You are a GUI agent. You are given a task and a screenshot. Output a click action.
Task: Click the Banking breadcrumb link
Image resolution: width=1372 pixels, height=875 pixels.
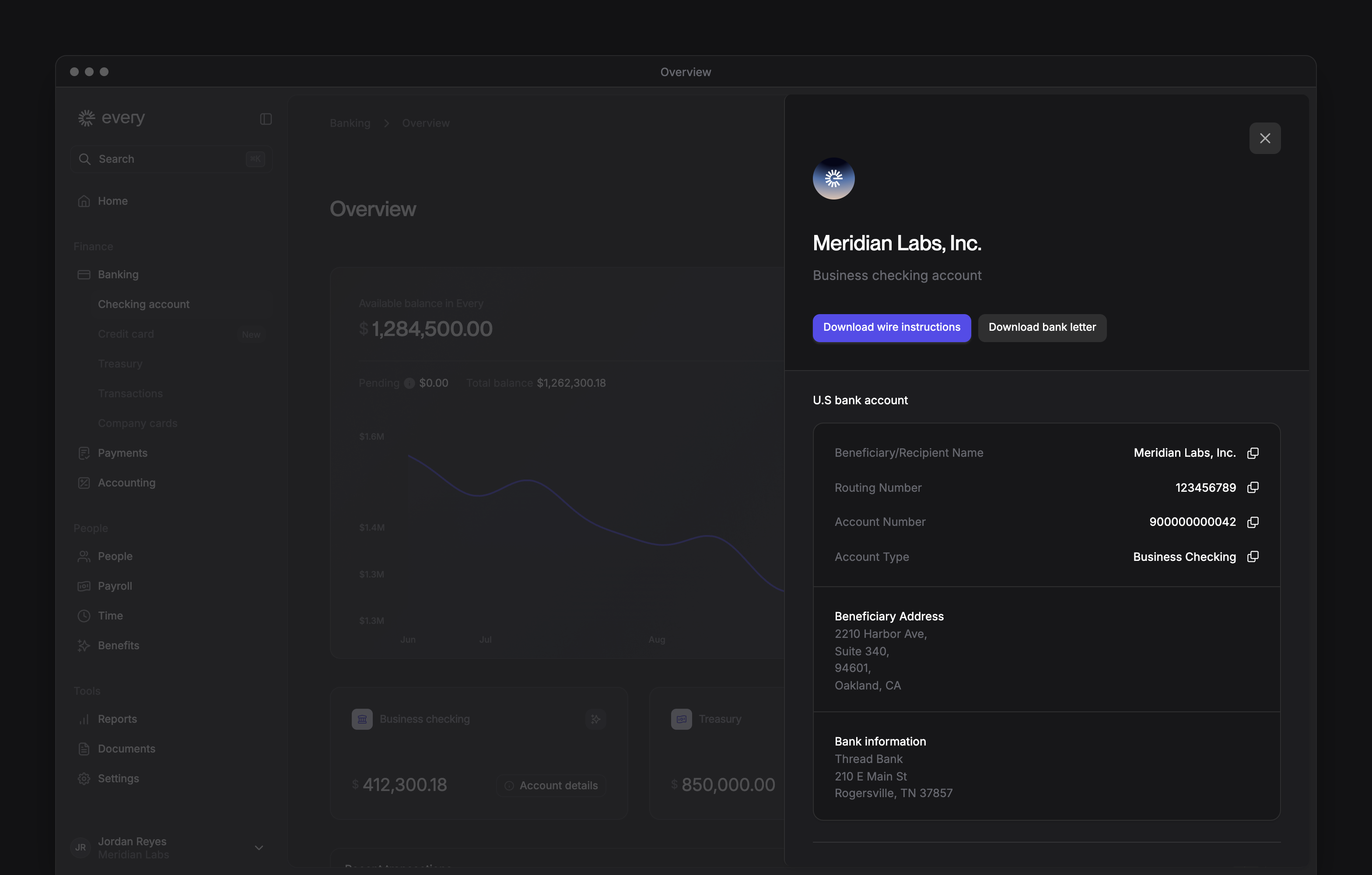coord(349,123)
